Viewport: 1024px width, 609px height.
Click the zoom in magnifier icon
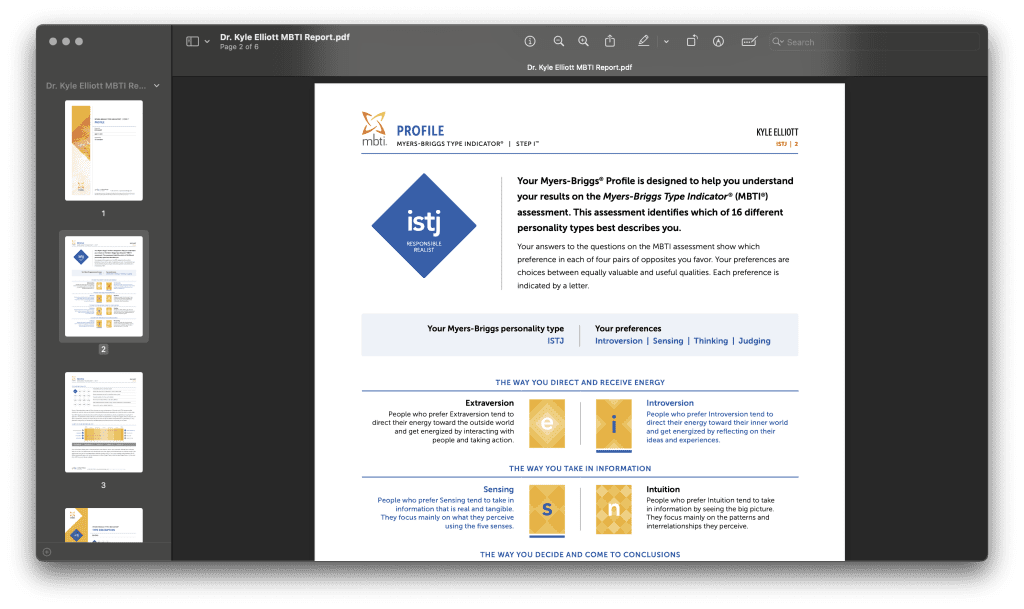click(584, 41)
